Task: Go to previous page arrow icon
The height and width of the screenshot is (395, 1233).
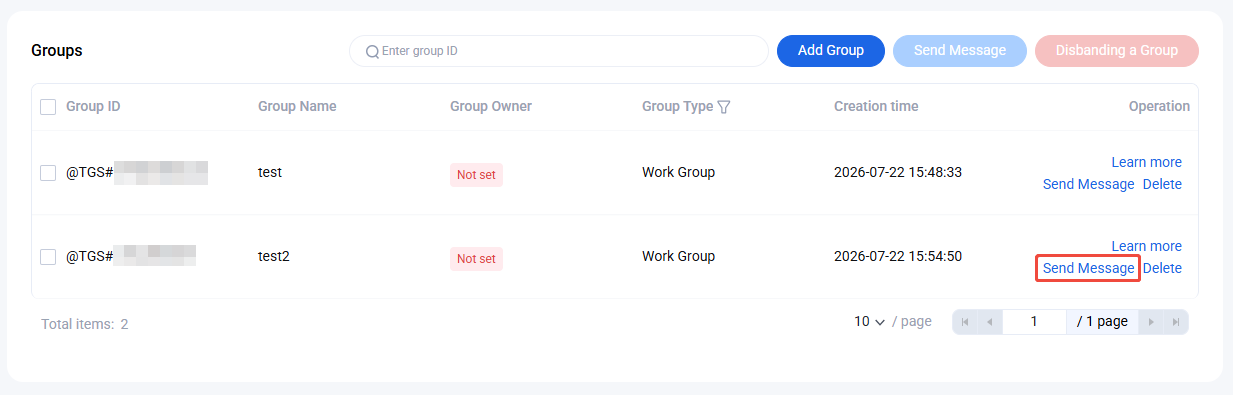Action: click(x=989, y=322)
